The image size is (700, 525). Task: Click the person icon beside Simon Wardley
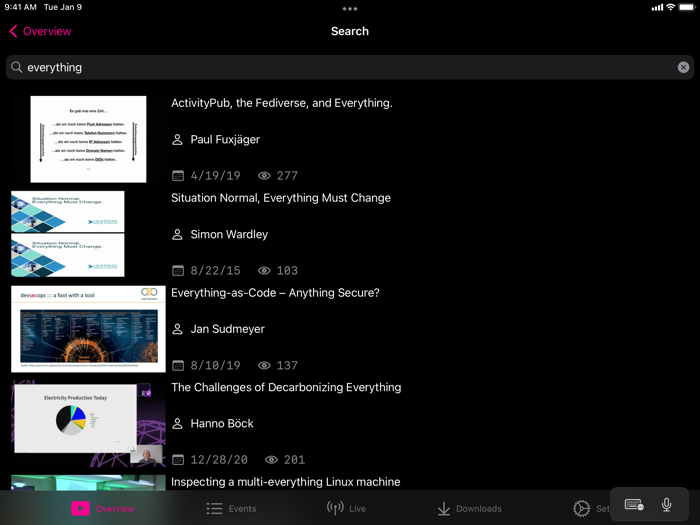(x=177, y=234)
